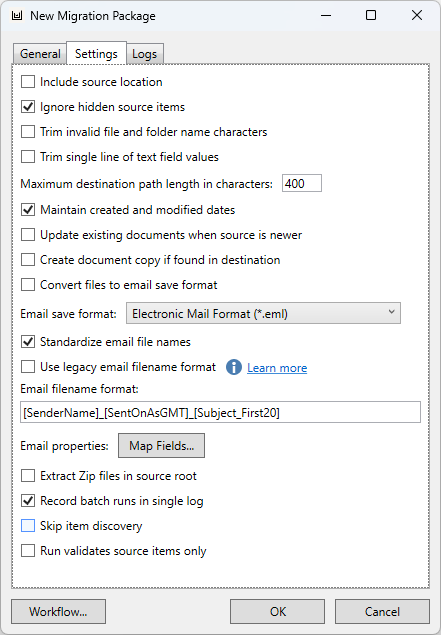This screenshot has width=441, height=635.
Task: Tick Convert files to email save format
Action: (x=28, y=285)
